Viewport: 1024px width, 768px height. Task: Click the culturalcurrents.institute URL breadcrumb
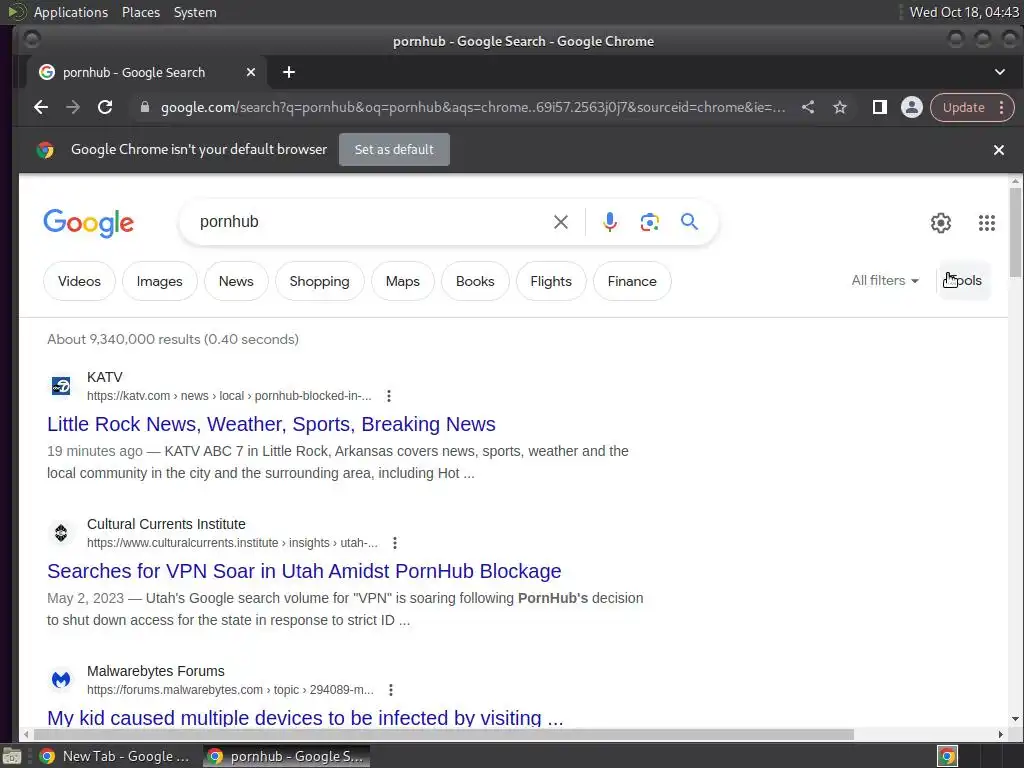pyautogui.click(x=232, y=543)
